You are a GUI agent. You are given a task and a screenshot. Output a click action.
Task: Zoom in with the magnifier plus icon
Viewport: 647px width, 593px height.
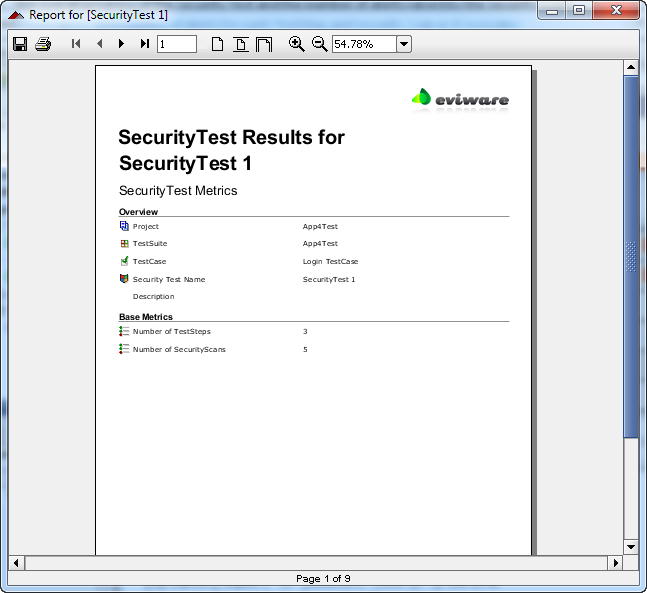(296, 44)
